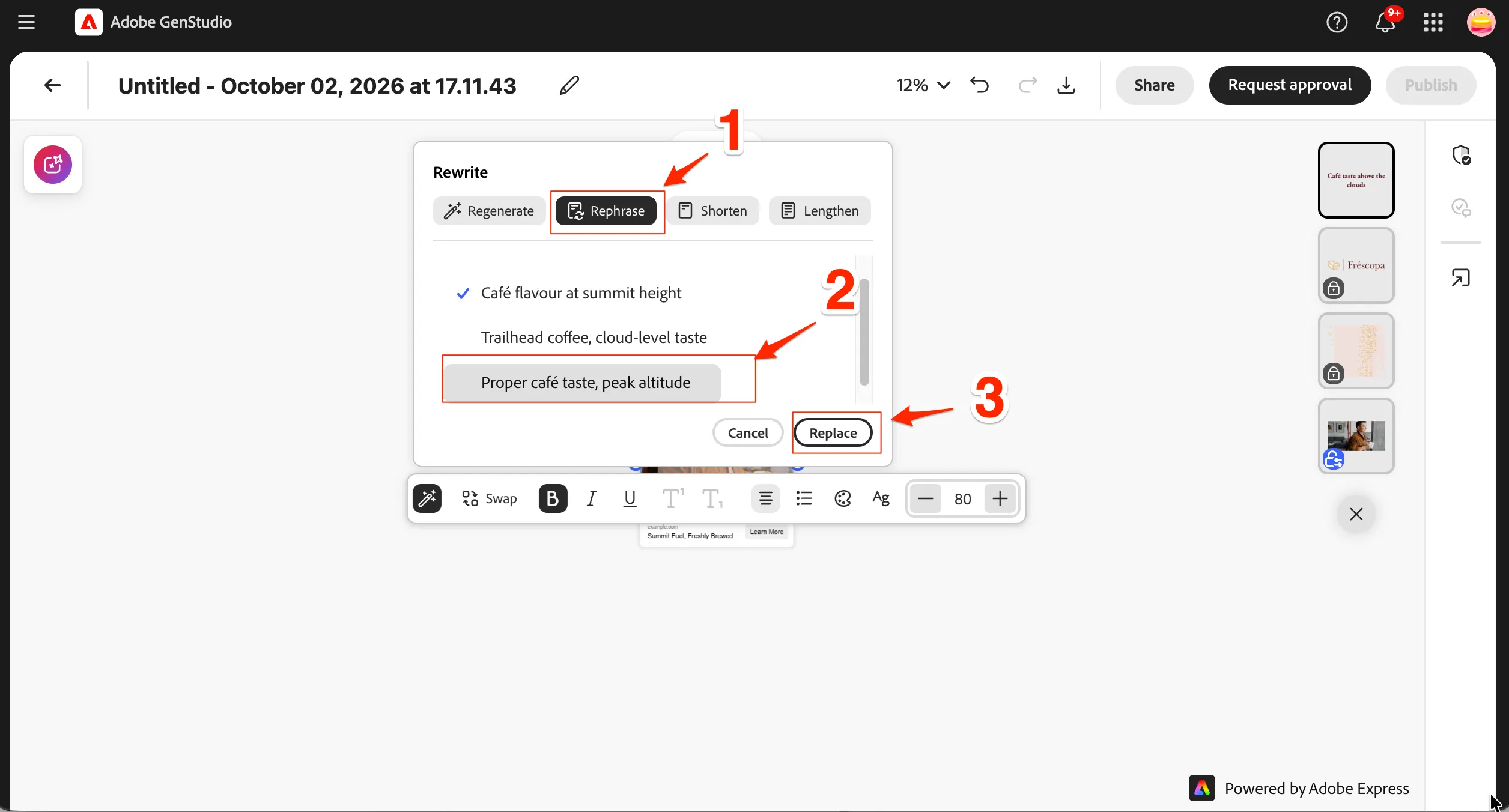Click the font size field showing 80
This screenshot has width=1509, height=812.
962,498
